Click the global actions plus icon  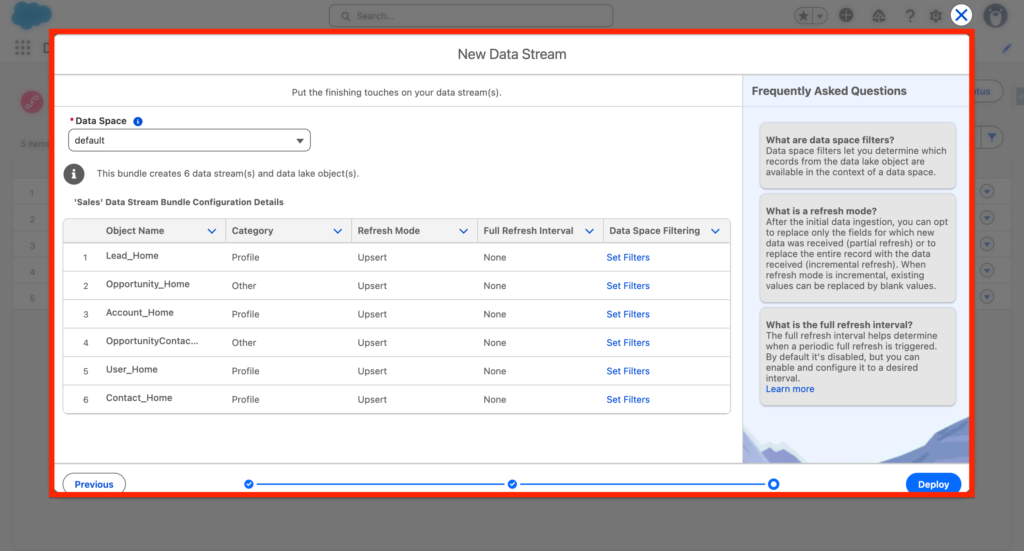(x=846, y=16)
